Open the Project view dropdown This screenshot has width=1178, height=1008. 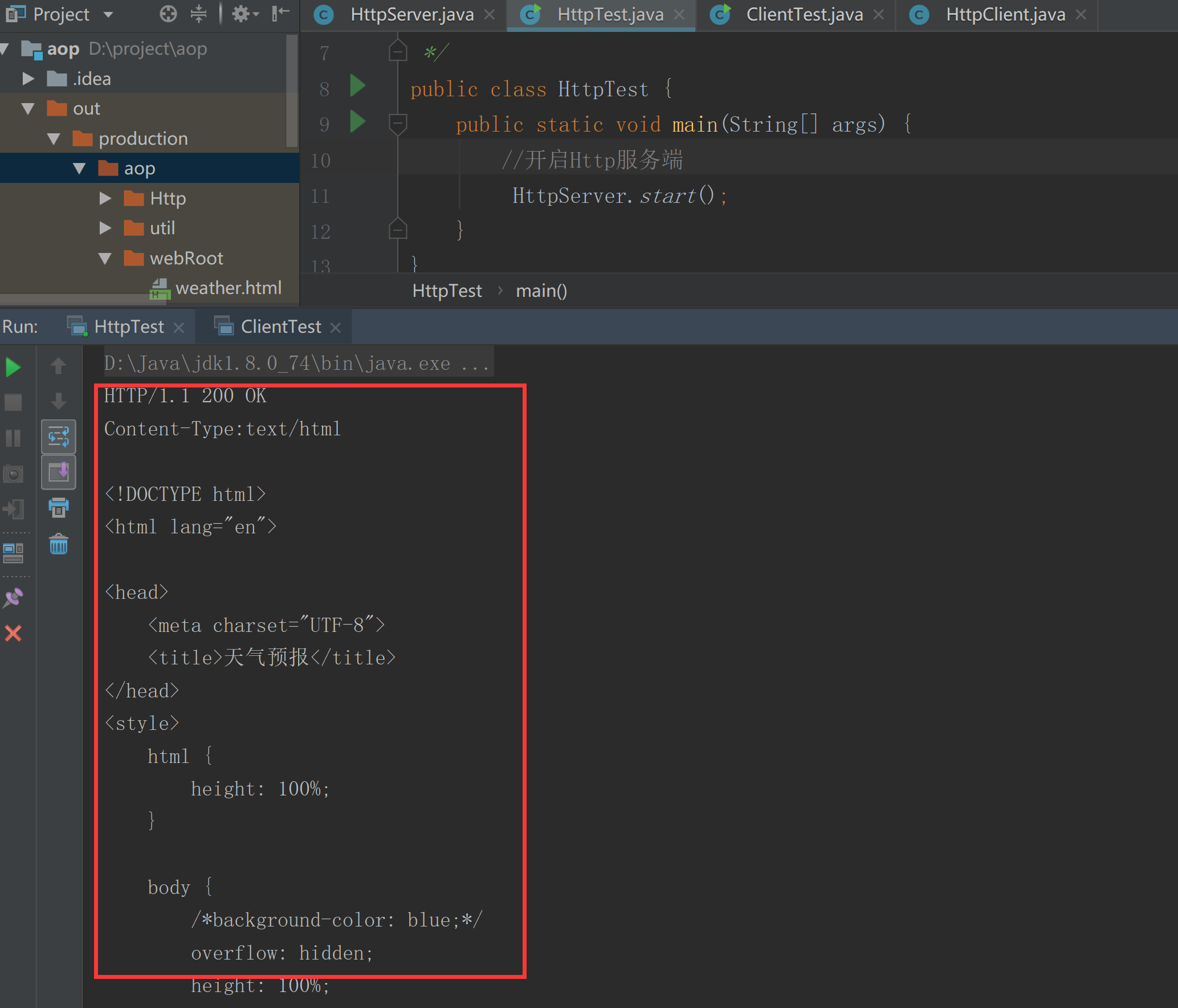click(108, 14)
